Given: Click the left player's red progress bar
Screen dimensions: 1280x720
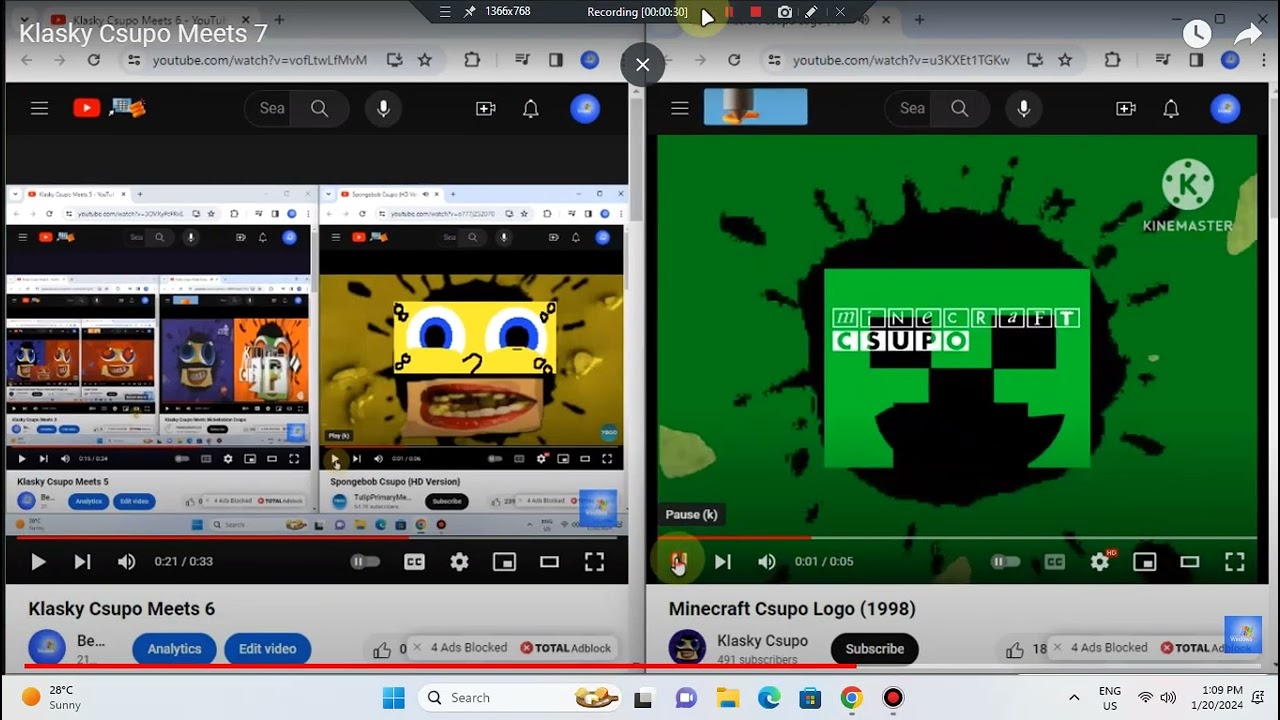Looking at the screenshot, I should tap(317, 537).
